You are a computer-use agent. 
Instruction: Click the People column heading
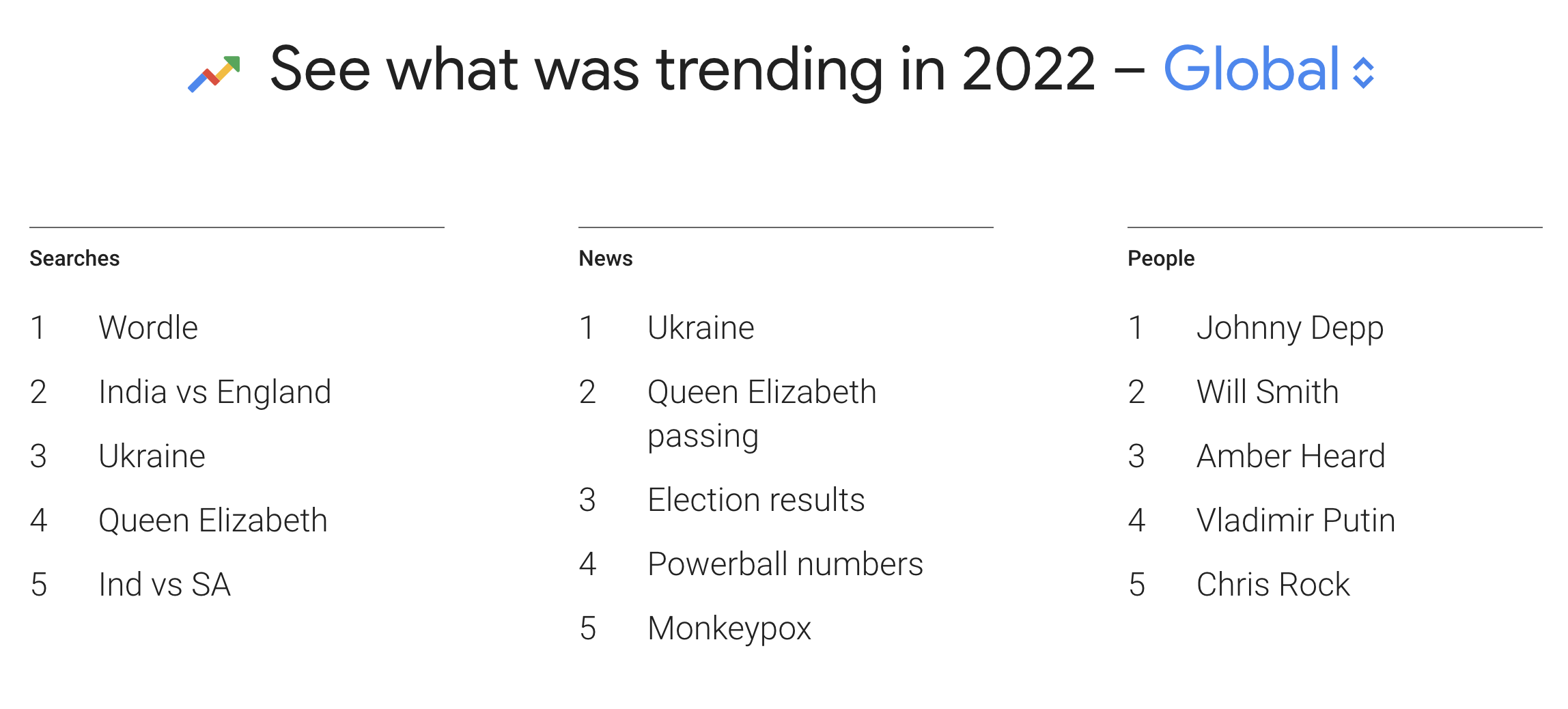coord(1161,258)
